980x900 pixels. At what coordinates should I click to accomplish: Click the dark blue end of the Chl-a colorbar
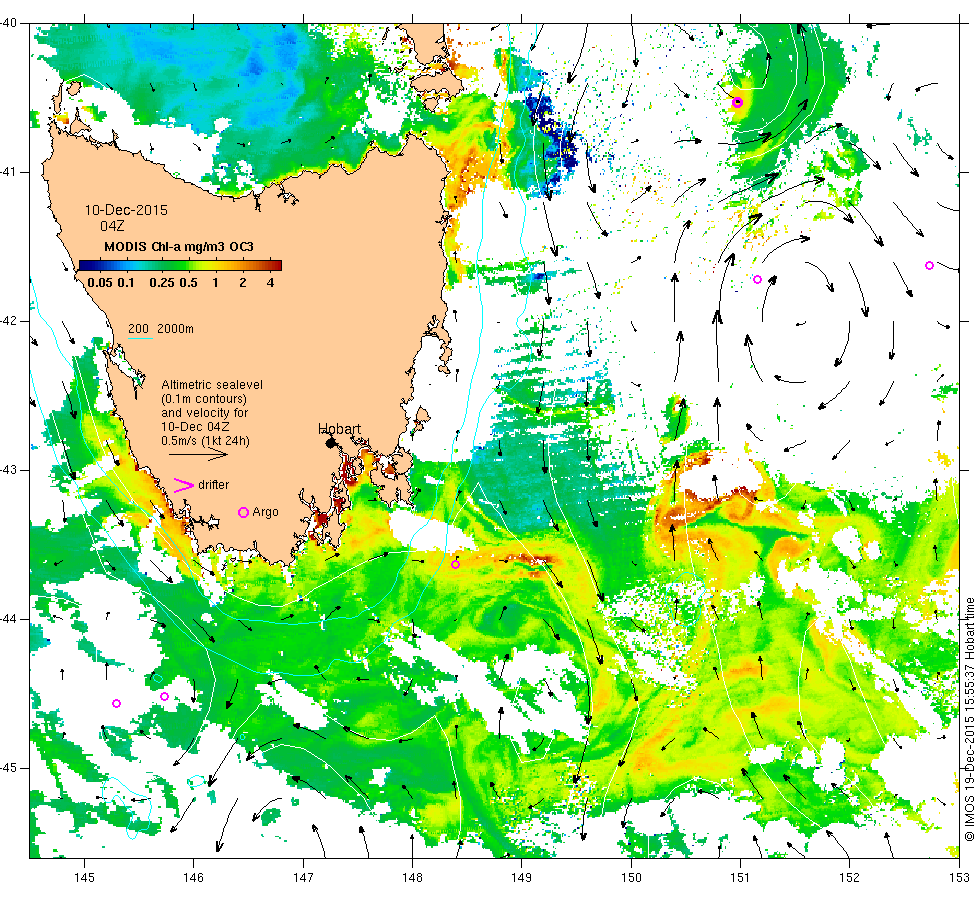click(x=83, y=265)
